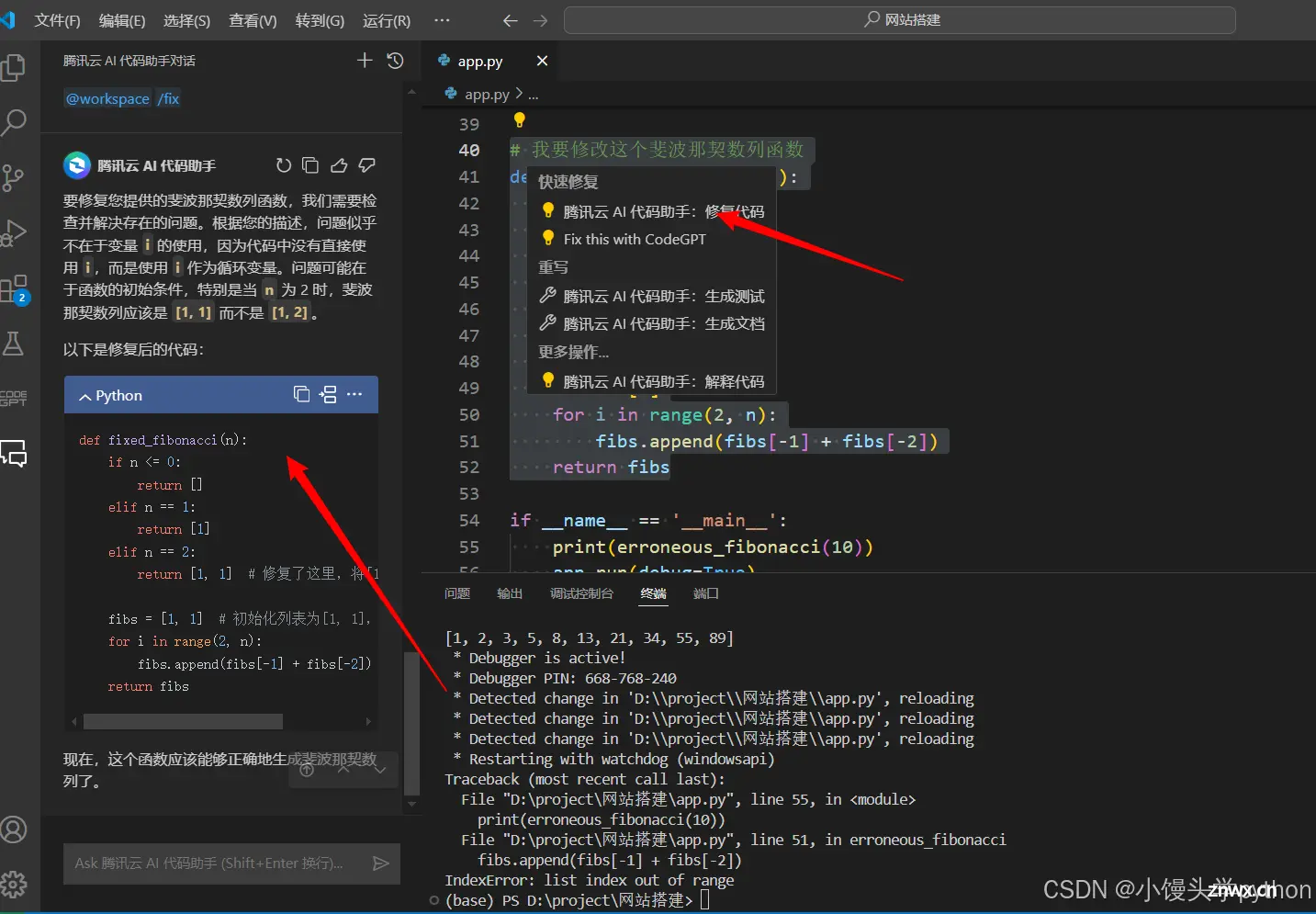The image size is (1316, 914).
Task: Click the chat panel vertical scrollbar
Action: pyautogui.click(x=411, y=726)
